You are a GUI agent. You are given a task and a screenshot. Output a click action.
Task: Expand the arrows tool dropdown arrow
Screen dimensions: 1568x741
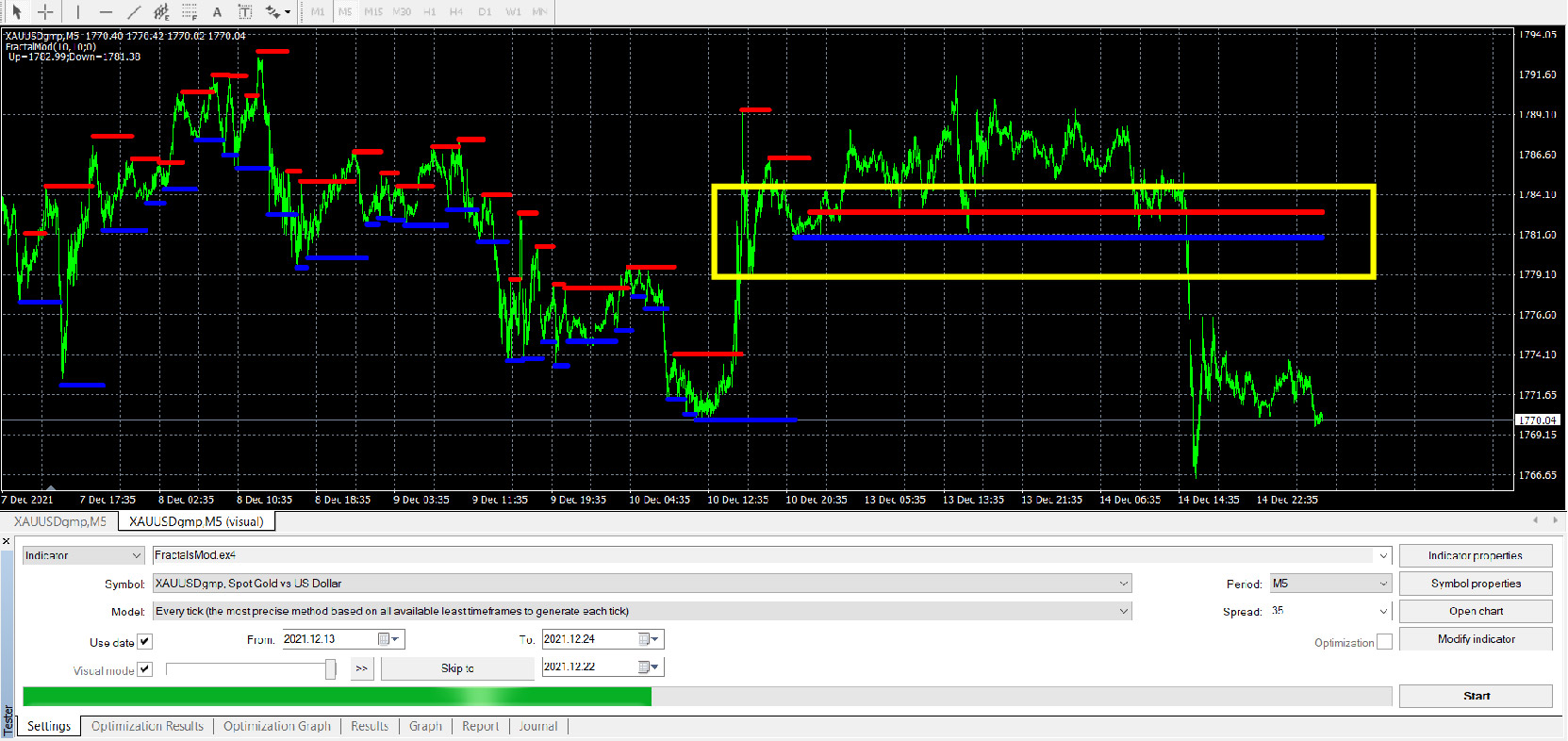(288, 12)
